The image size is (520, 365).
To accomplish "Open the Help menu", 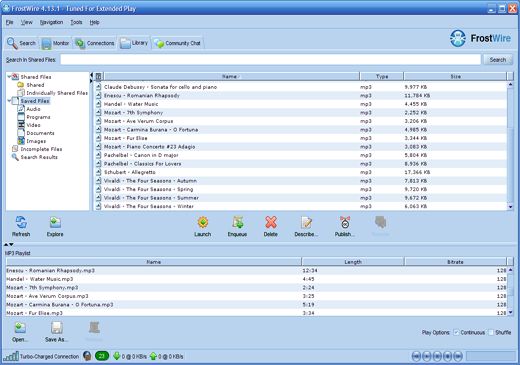I will [x=94, y=22].
